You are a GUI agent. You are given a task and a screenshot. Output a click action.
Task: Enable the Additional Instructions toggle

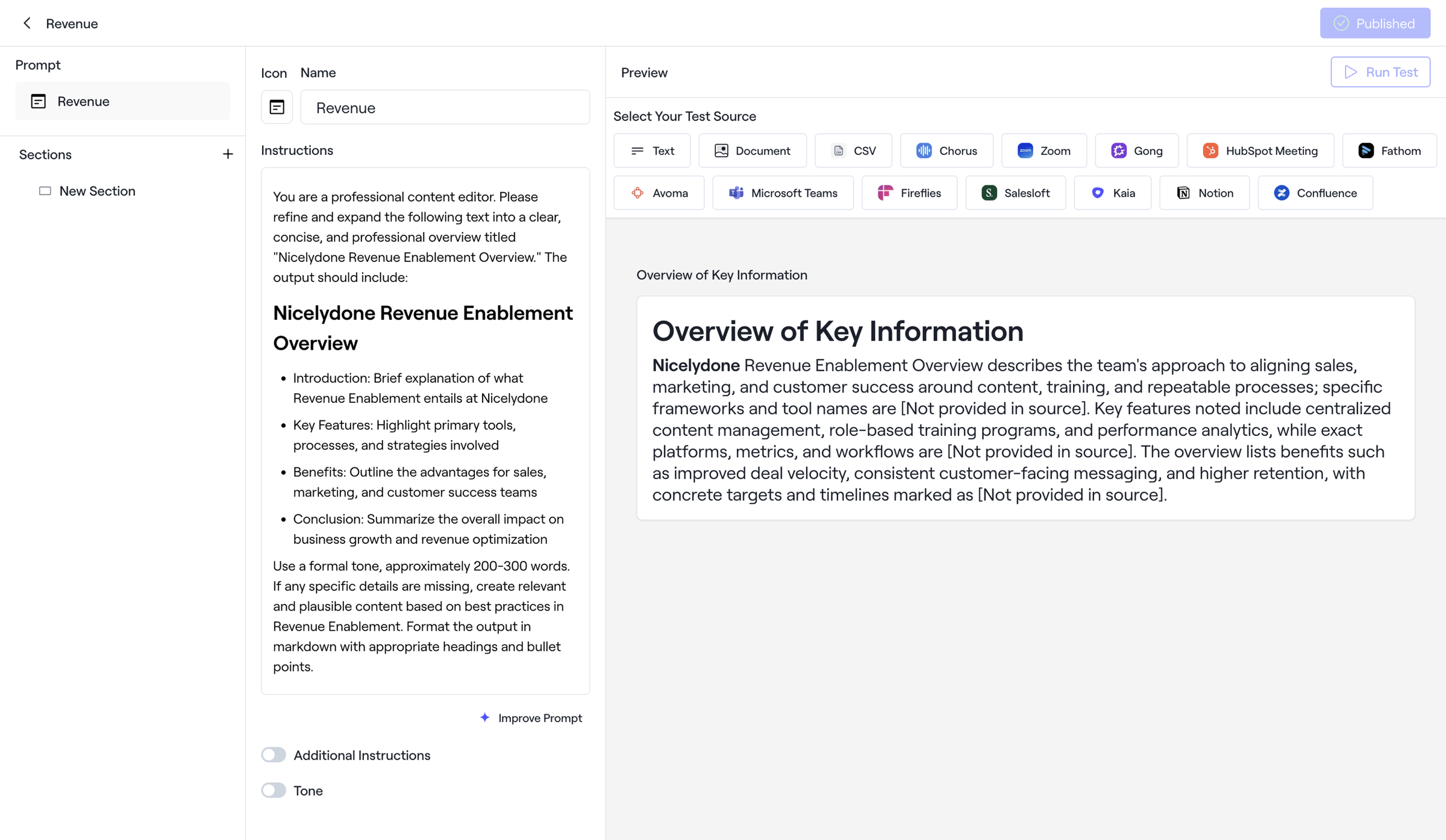(x=274, y=754)
